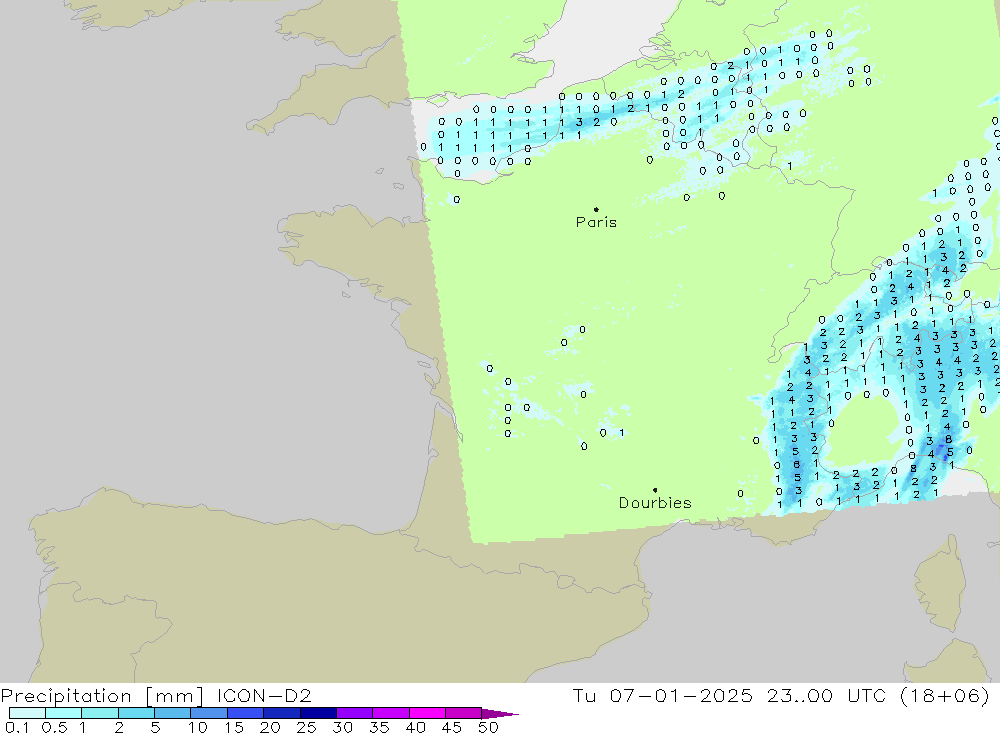1000x733 pixels.
Task: Pick the 0.5–1 mm legend swatch
Action: pos(63,713)
